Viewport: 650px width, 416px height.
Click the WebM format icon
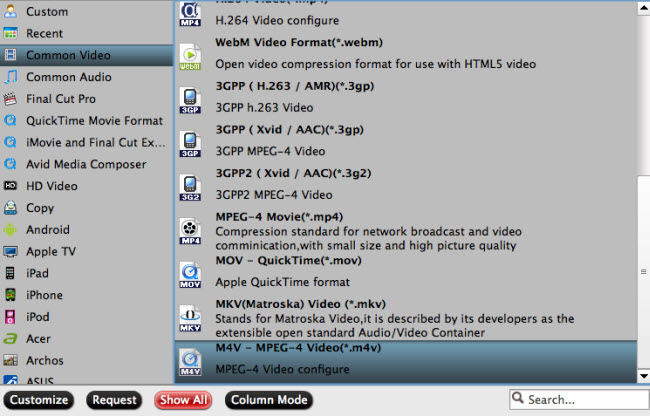tap(190, 57)
